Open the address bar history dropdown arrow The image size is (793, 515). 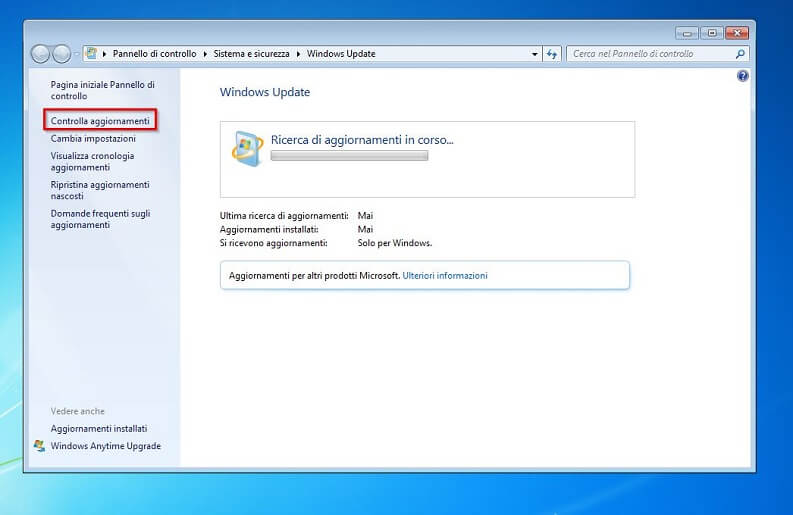(x=535, y=54)
